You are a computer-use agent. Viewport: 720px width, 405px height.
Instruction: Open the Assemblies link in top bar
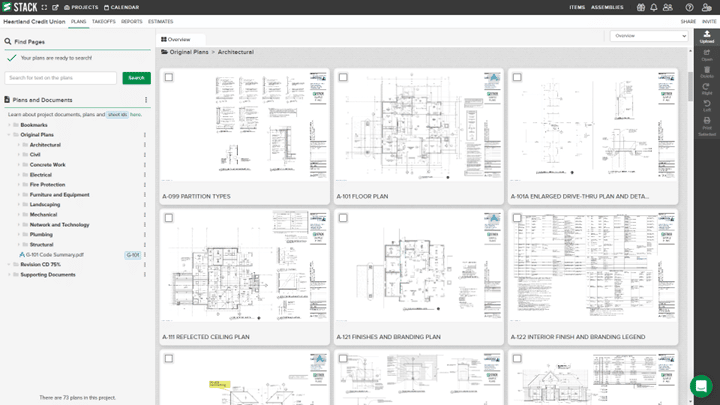pos(607,7)
